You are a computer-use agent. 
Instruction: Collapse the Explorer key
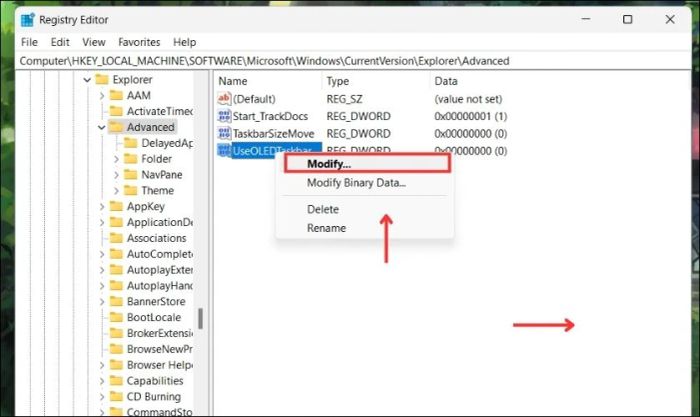click(87, 80)
